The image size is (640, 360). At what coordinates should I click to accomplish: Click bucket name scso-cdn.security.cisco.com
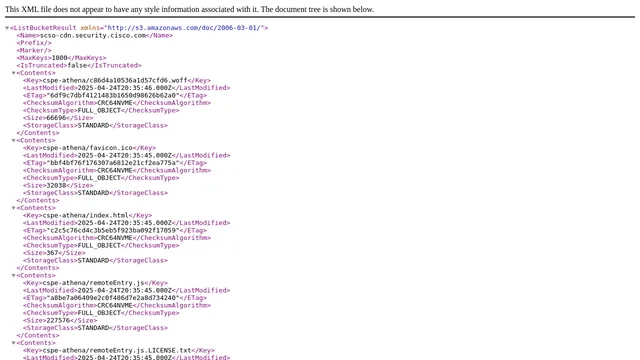[93, 36]
